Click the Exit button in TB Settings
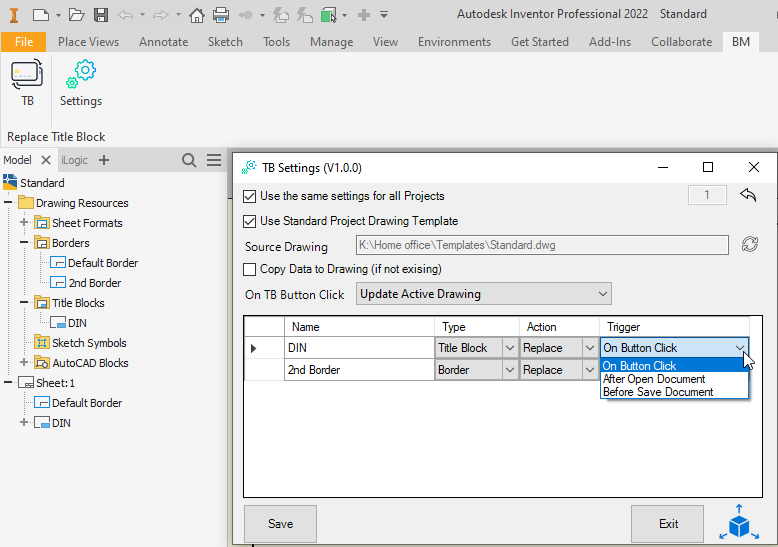This screenshot has width=778, height=547. pos(668,524)
